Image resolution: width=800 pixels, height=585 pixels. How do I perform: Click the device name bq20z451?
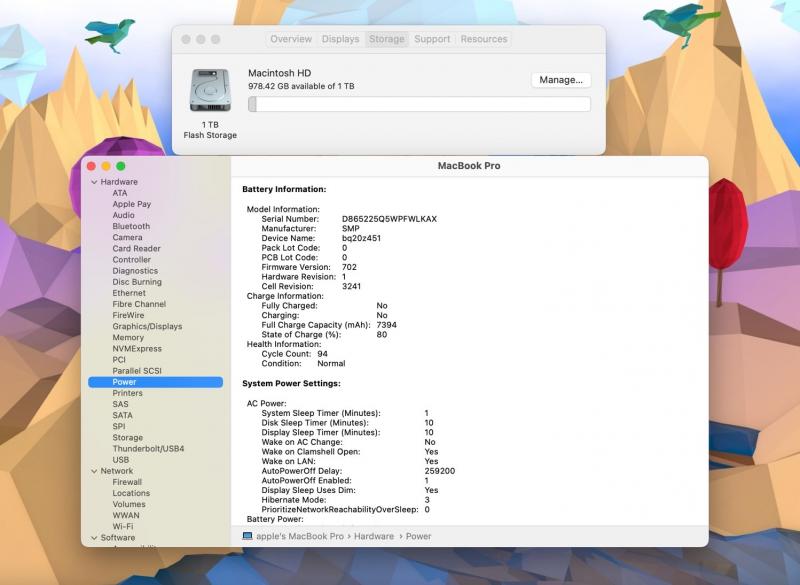click(361, 238)
